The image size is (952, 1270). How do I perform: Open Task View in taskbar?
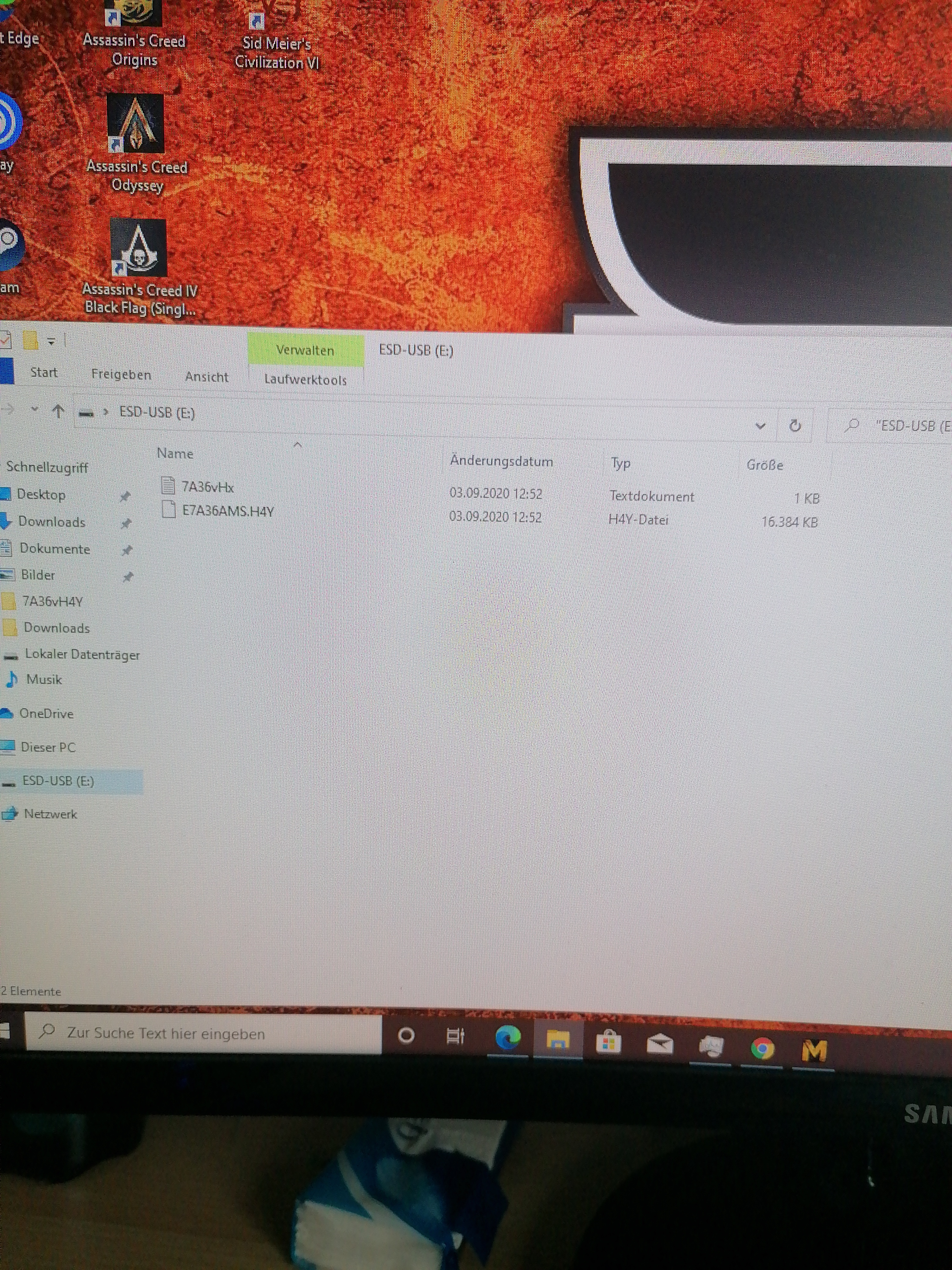456,1036
